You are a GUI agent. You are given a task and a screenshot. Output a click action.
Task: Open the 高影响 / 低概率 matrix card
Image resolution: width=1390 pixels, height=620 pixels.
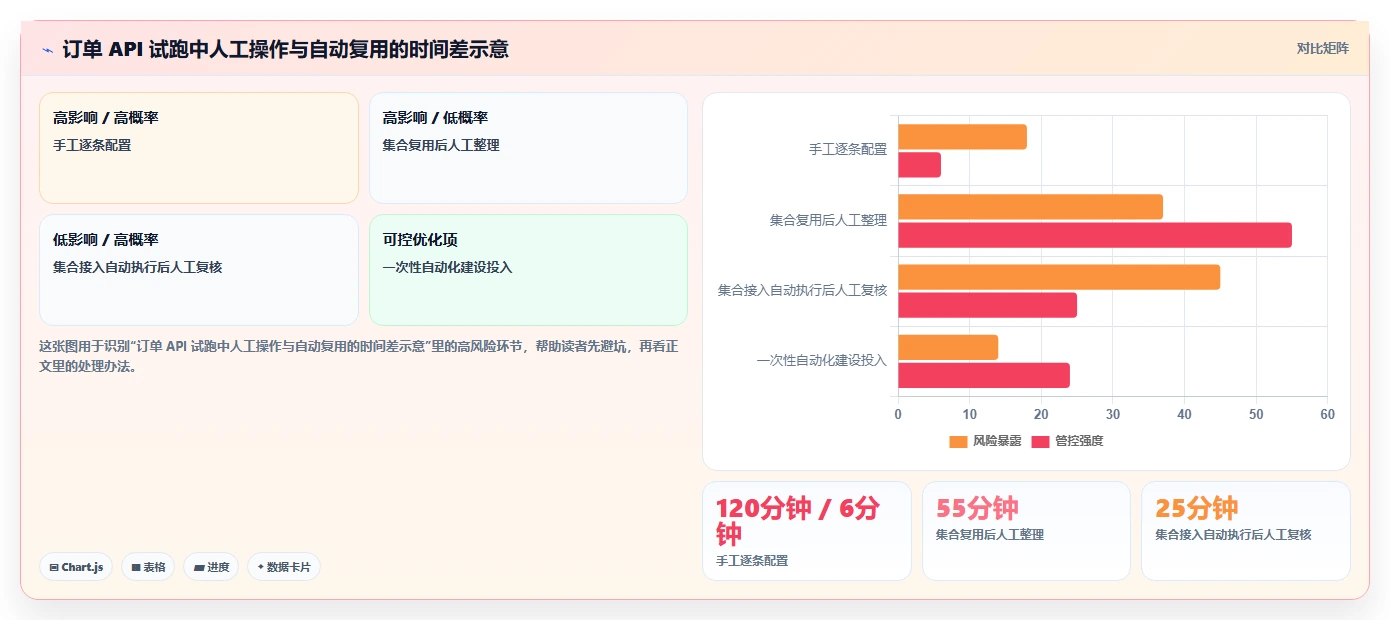pos(528,148)
